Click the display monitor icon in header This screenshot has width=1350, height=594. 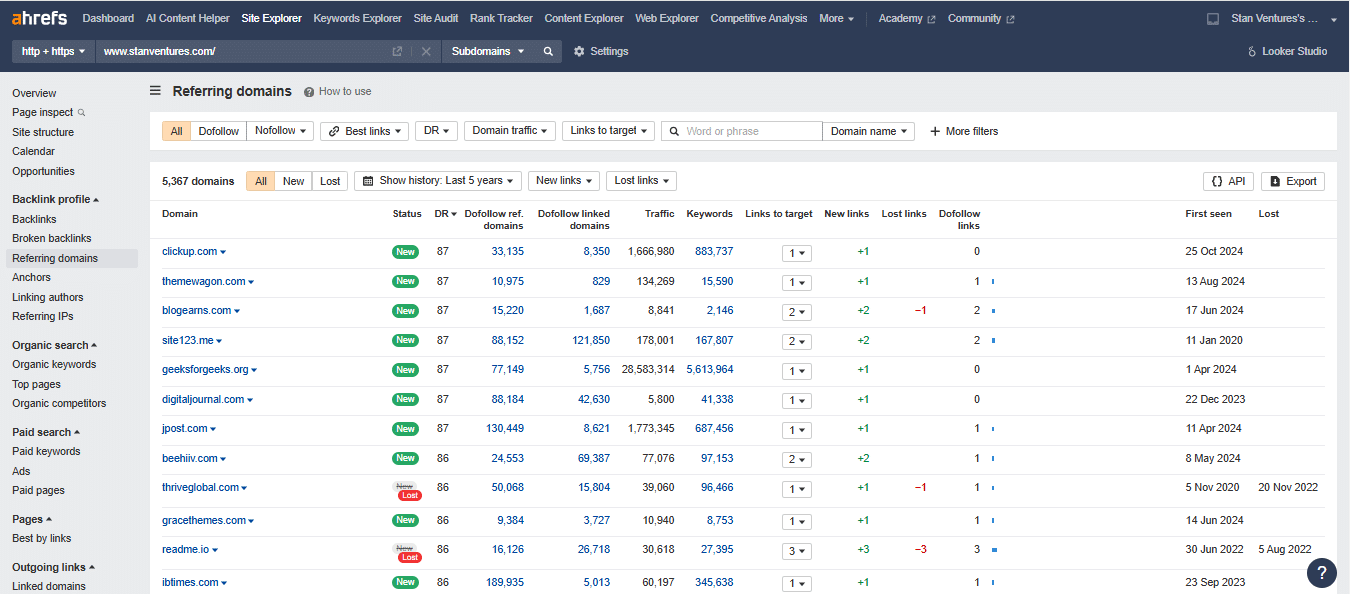[x=1213, y=19]
